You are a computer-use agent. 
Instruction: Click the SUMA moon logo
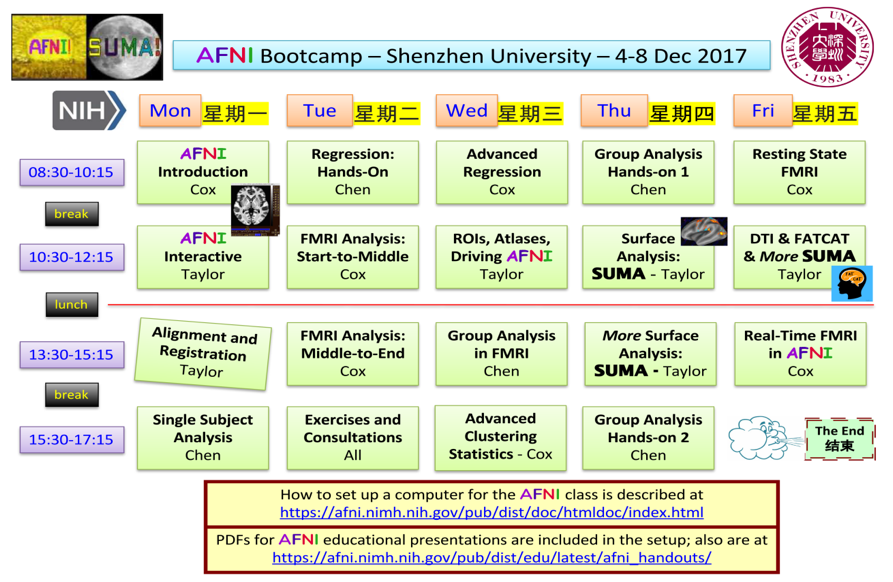[124, 46]
